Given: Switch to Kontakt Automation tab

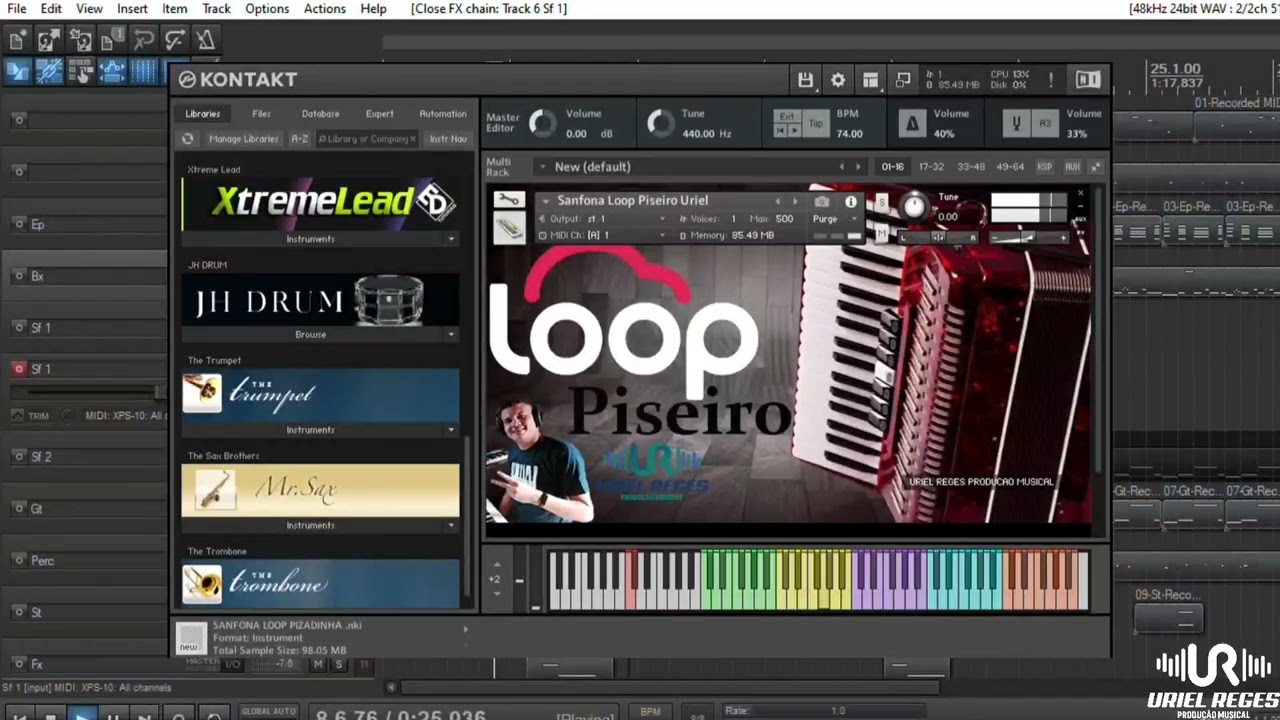Looking at the screenshot, I should 442,114.
